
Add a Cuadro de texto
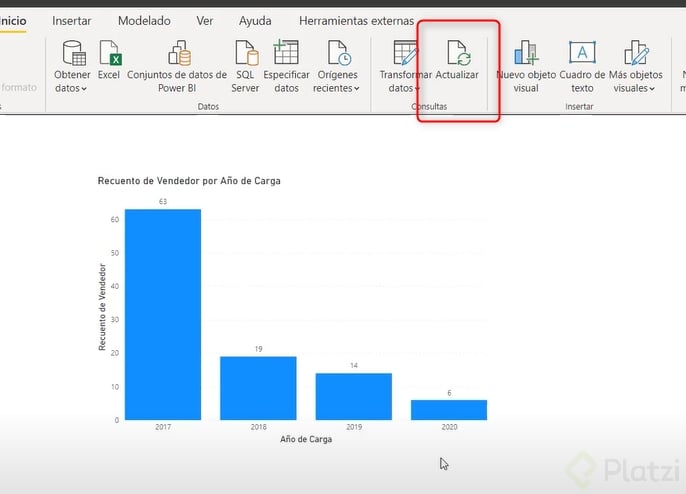pos(582,52)
